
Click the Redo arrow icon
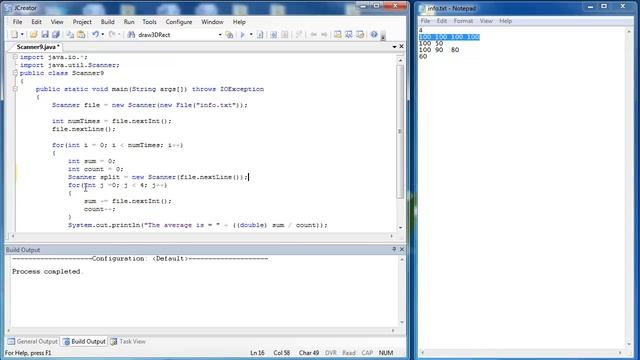[x=112, y=35]
